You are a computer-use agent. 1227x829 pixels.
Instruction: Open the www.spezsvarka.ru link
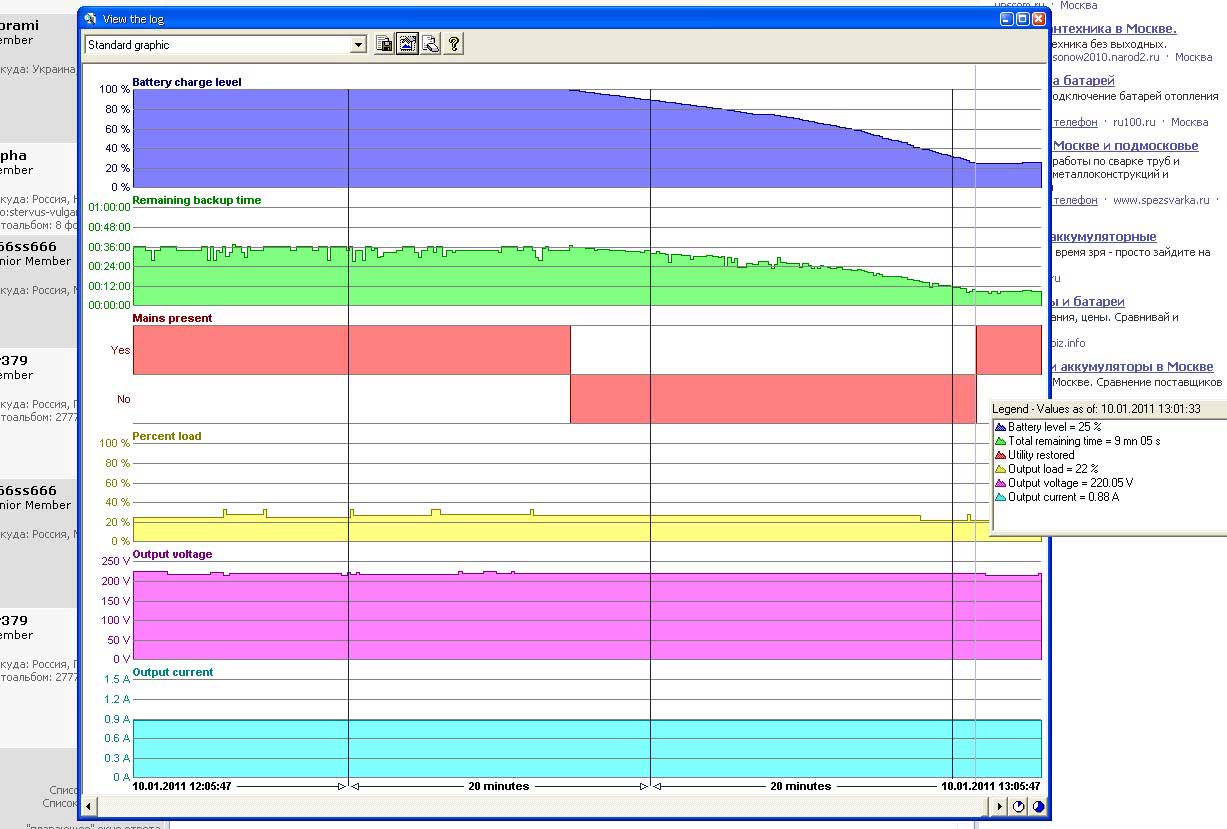click(1161, 200)
